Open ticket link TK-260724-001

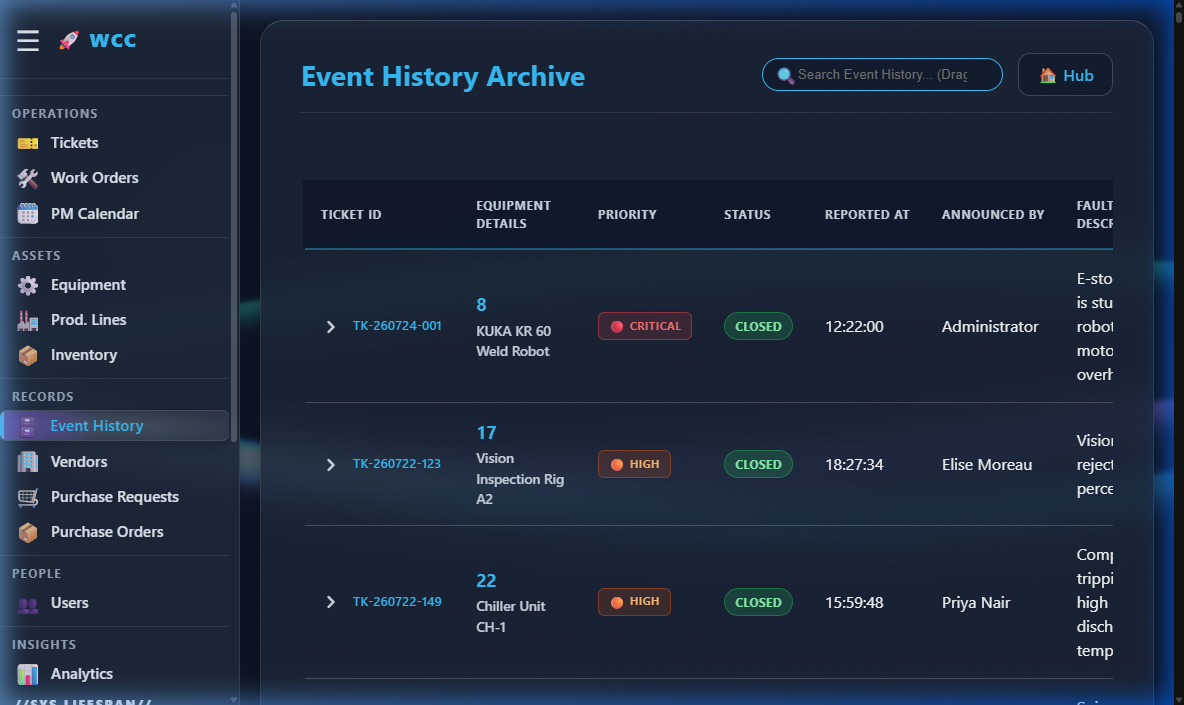[x=396, y=326]
